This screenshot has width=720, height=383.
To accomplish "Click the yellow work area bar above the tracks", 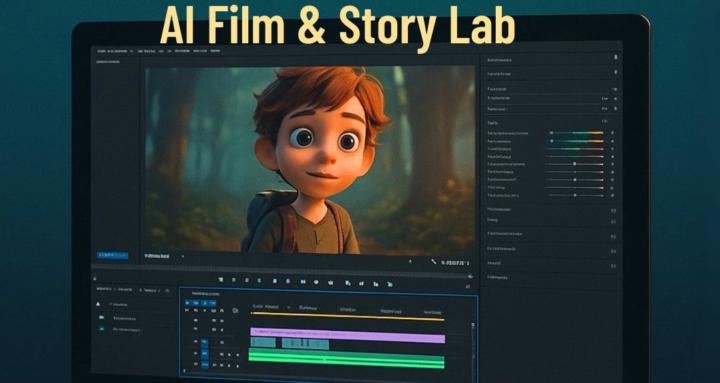I will click(x=348, y=316).
